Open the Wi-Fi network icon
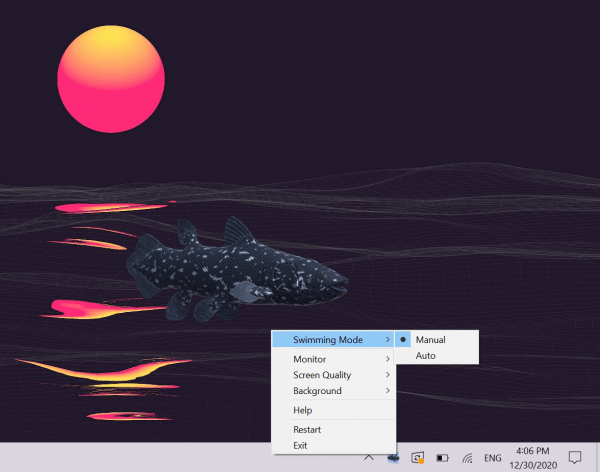The height and width of the screenshot is (472, 600). point(467,458)
